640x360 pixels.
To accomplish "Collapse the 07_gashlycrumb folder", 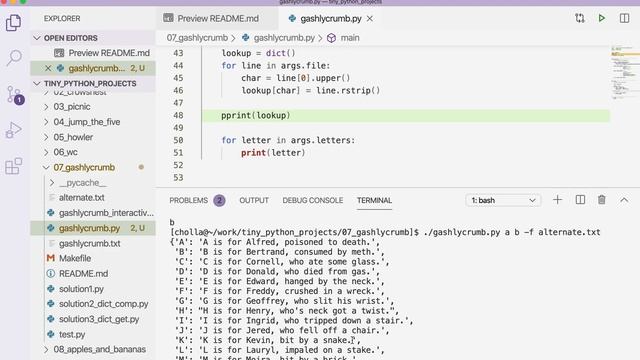I will (x=46, y=167).
